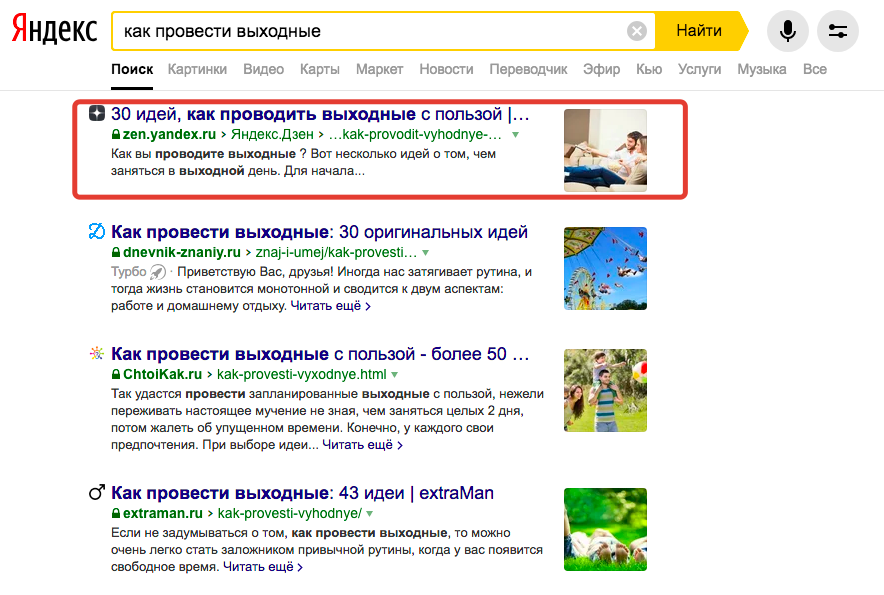Click the lock icon before zen.yandex.ru

point(116,134)
